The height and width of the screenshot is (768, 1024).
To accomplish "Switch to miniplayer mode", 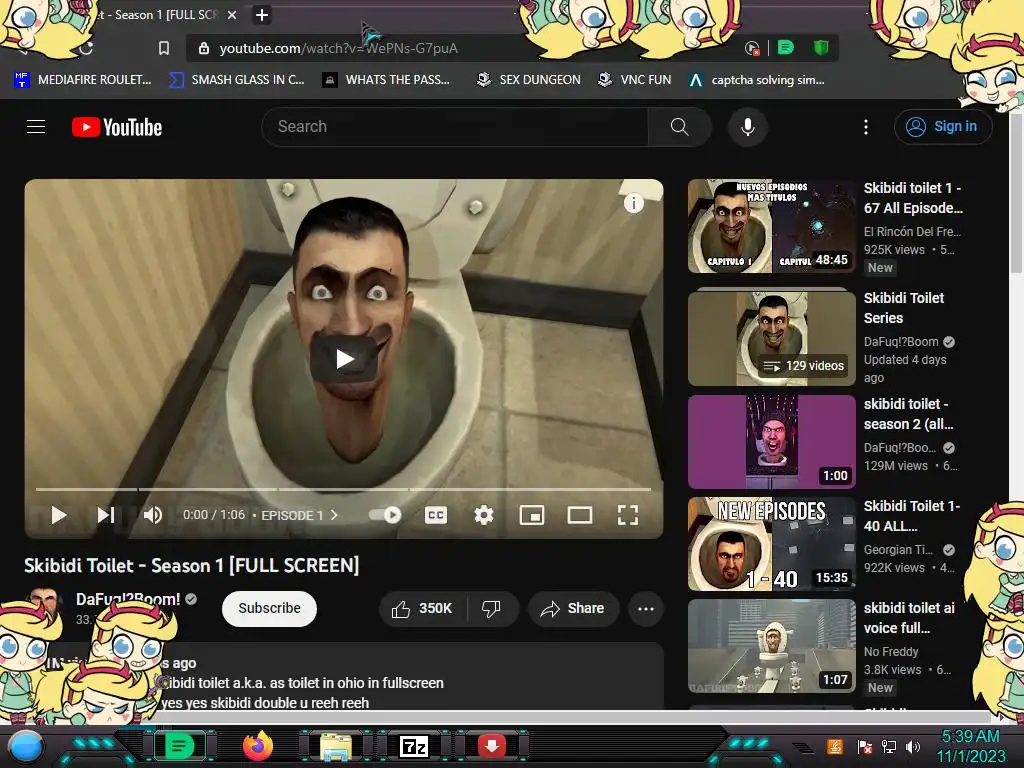I will point(532,515).
